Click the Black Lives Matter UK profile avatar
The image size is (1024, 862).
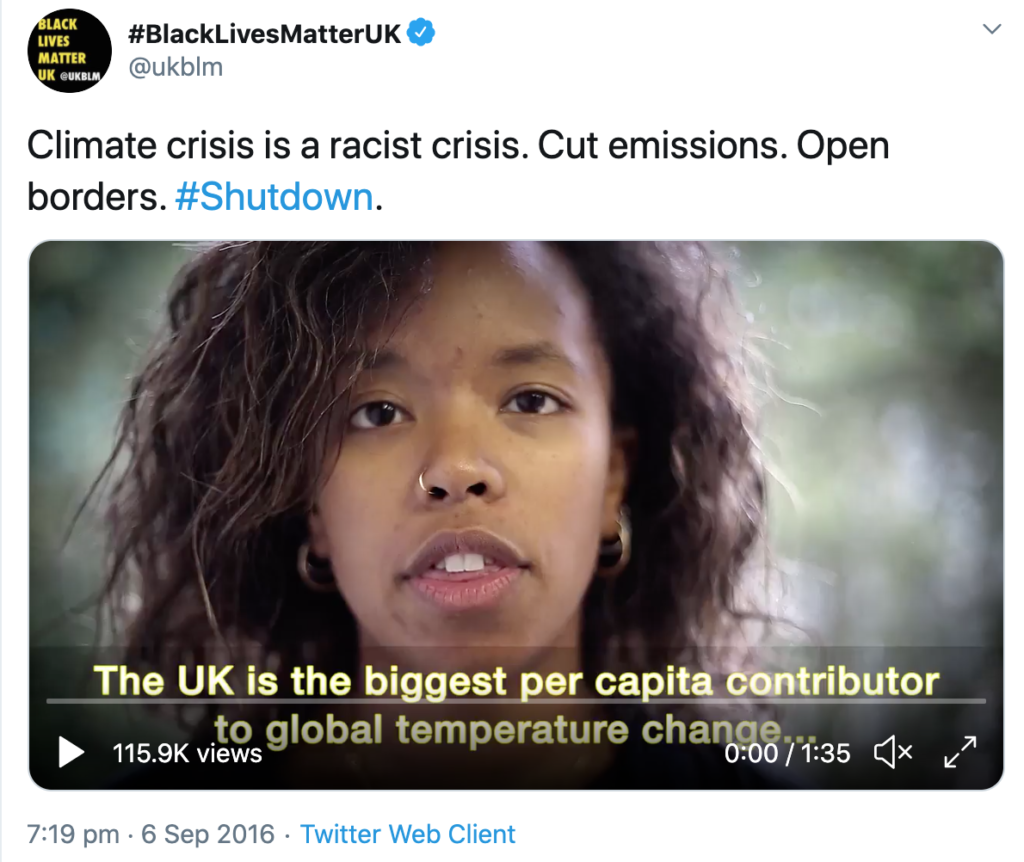(x=68, y=51)
